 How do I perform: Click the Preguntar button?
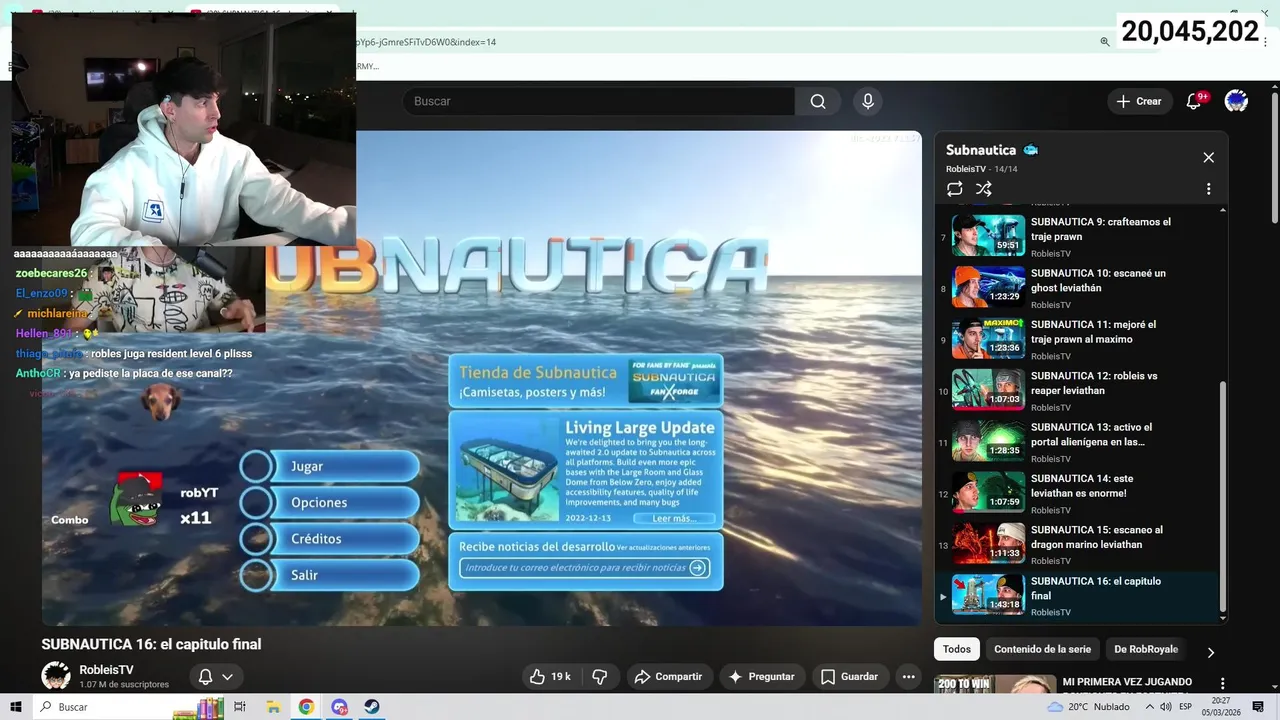[762, 677]
